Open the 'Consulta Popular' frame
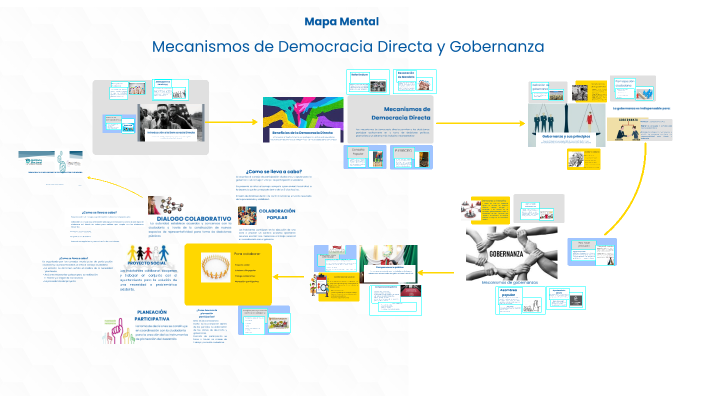 point(365,157)
